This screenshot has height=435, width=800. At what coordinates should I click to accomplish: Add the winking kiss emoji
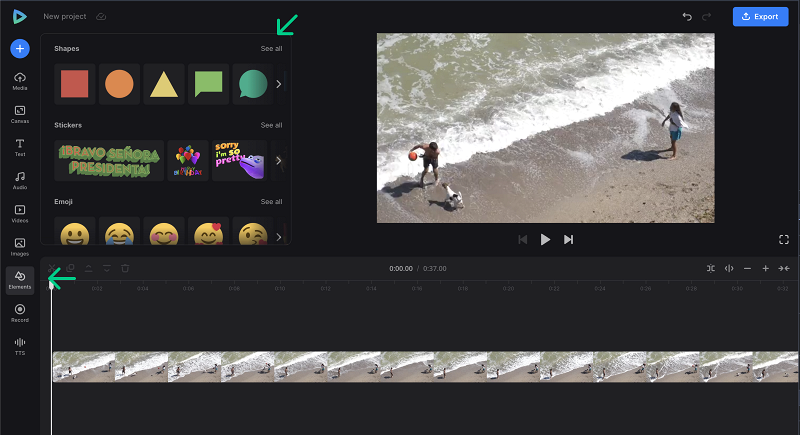pos(253,233)
